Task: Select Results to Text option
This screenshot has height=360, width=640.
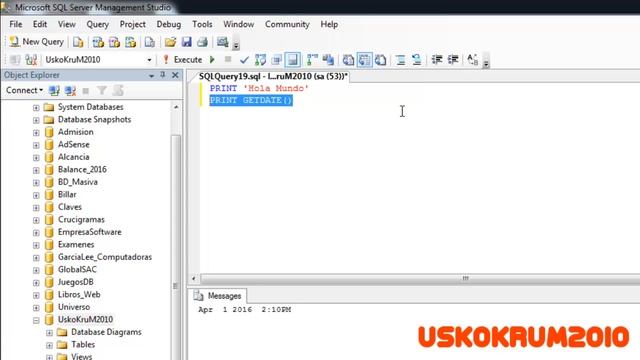Action: point(348,60)
